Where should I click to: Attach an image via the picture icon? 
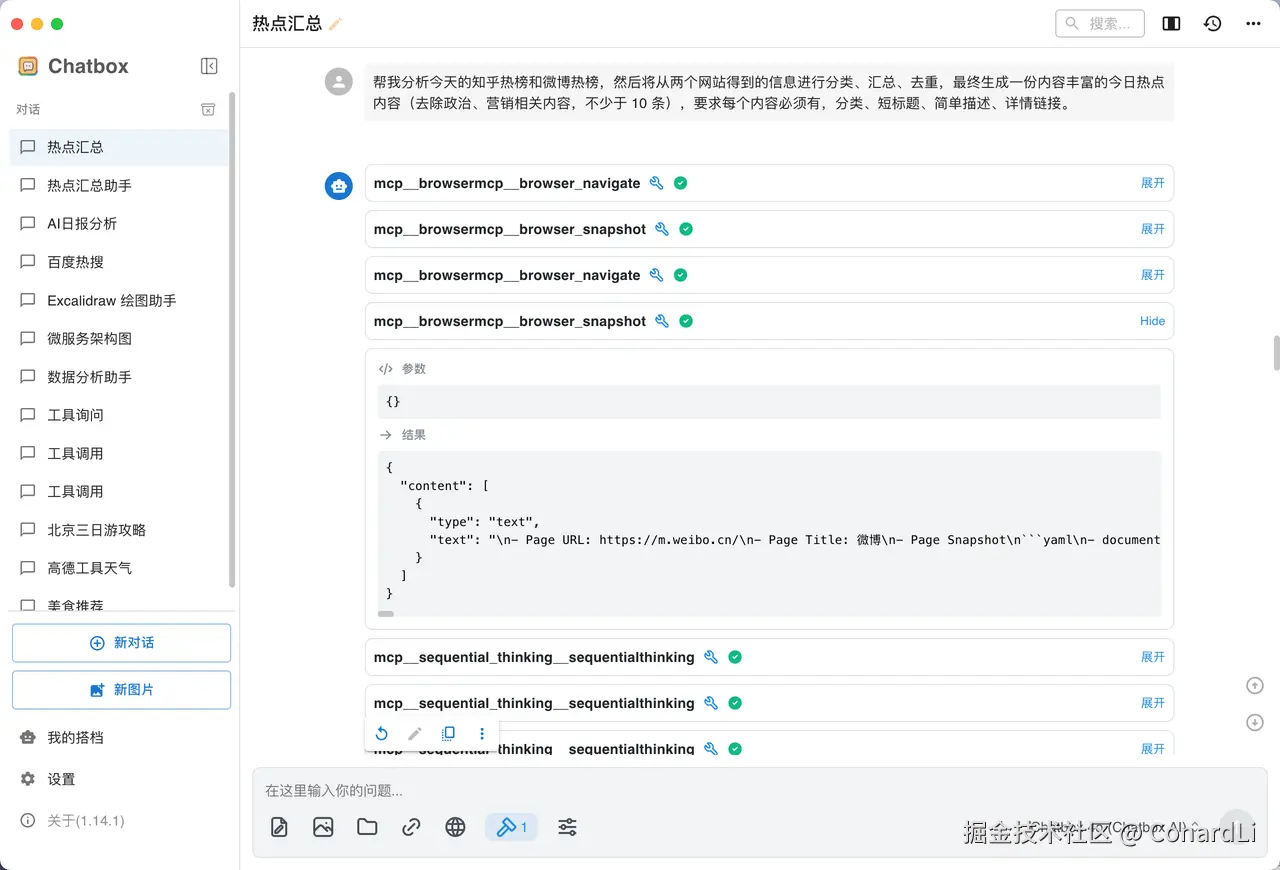pos(323,827)
